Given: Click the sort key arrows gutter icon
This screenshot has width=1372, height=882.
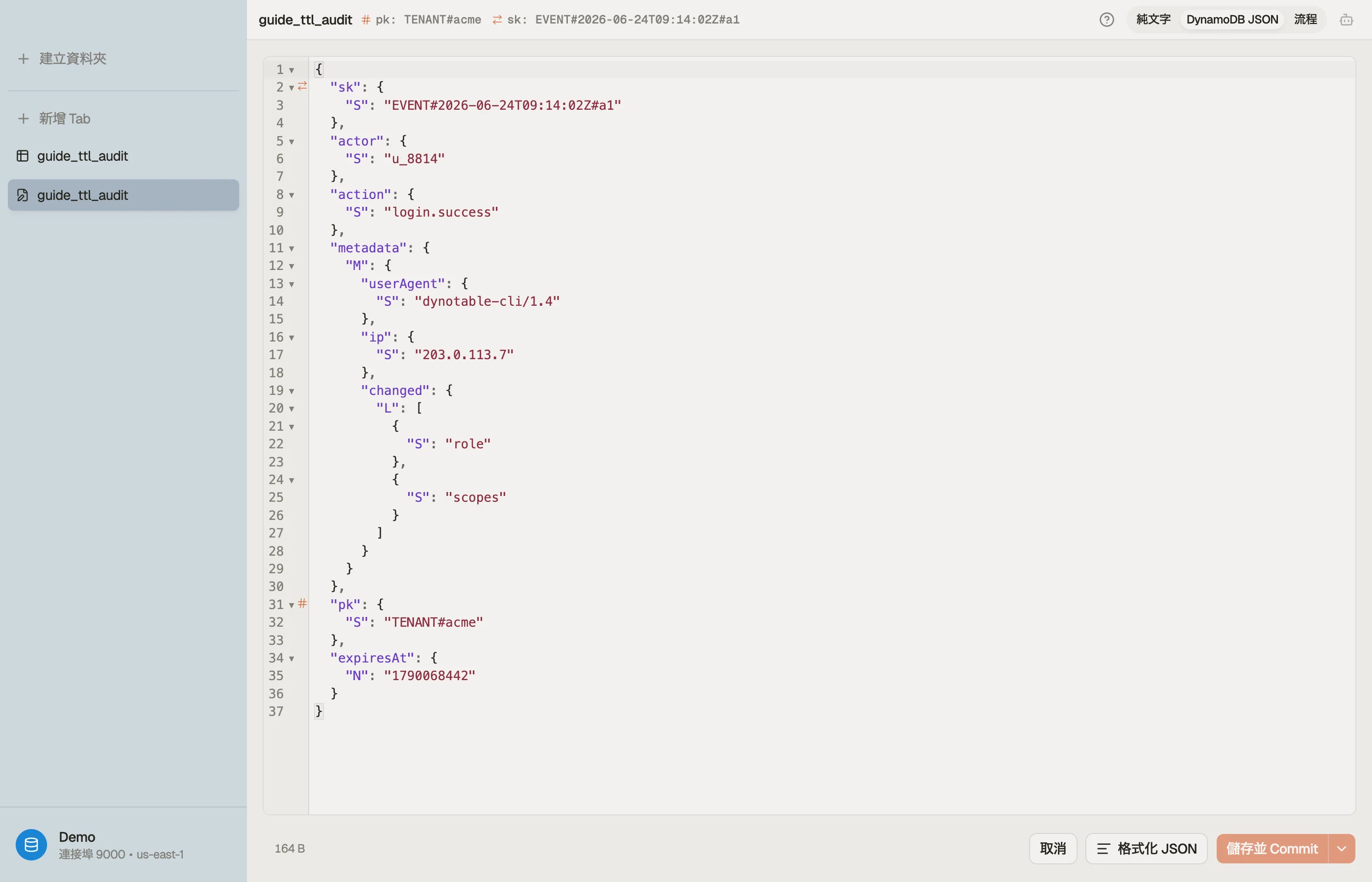Looking at the screenshot, I should tap(302, 86).
